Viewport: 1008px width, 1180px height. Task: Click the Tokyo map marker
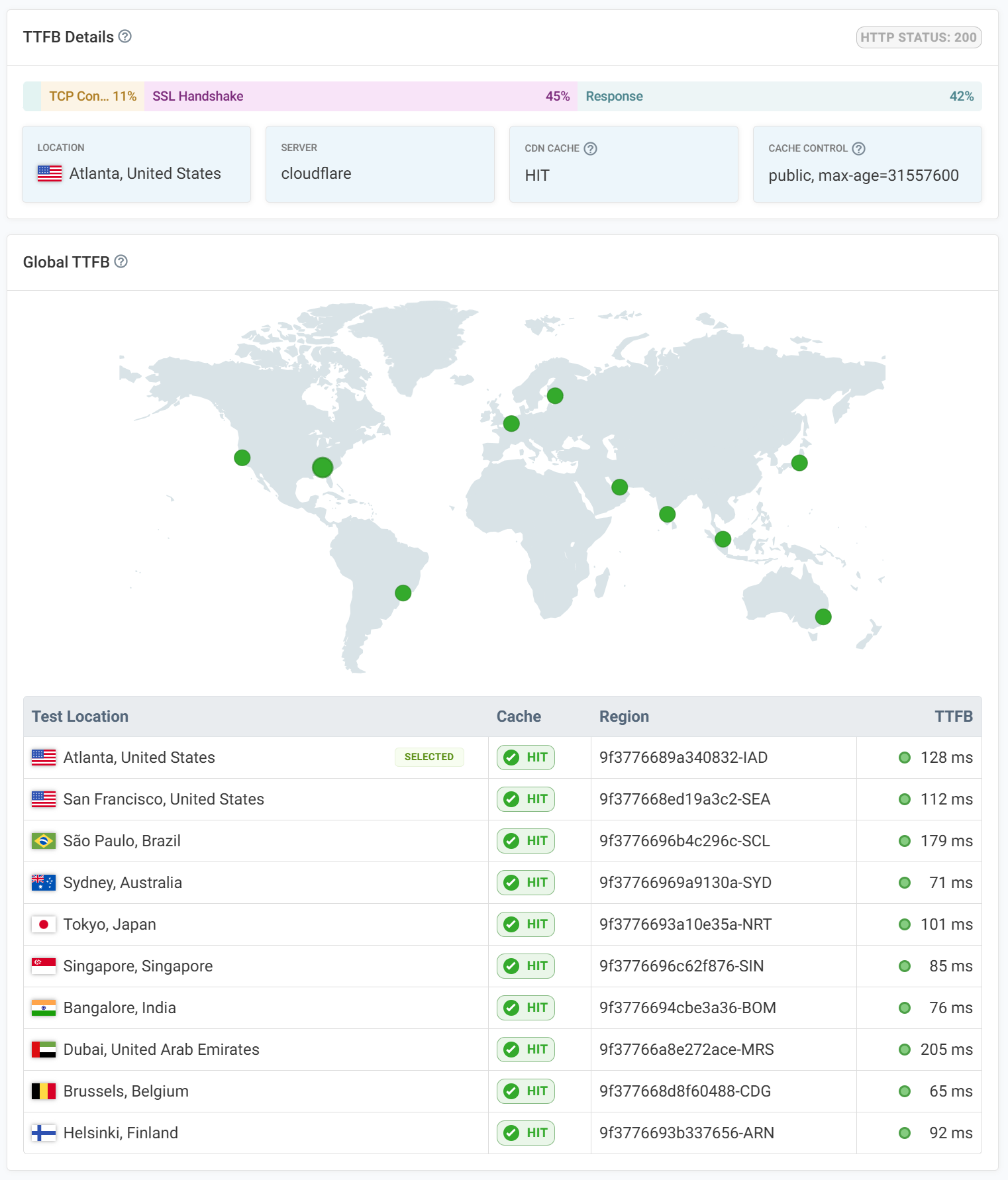tap(799, 463)
